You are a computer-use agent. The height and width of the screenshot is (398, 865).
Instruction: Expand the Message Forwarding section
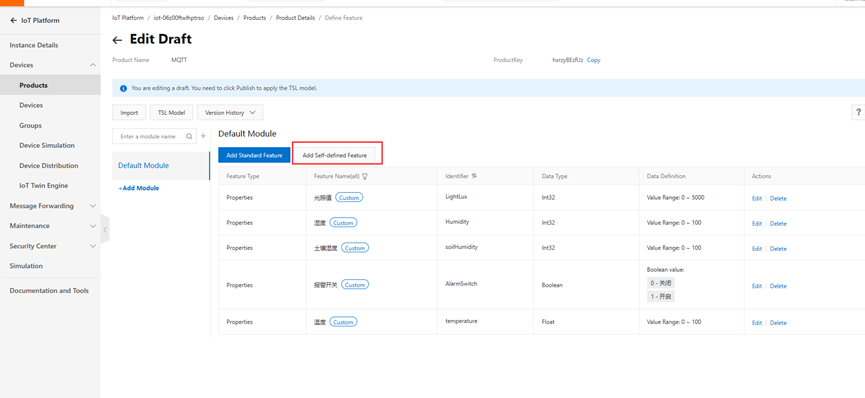[x=92, y=206]
